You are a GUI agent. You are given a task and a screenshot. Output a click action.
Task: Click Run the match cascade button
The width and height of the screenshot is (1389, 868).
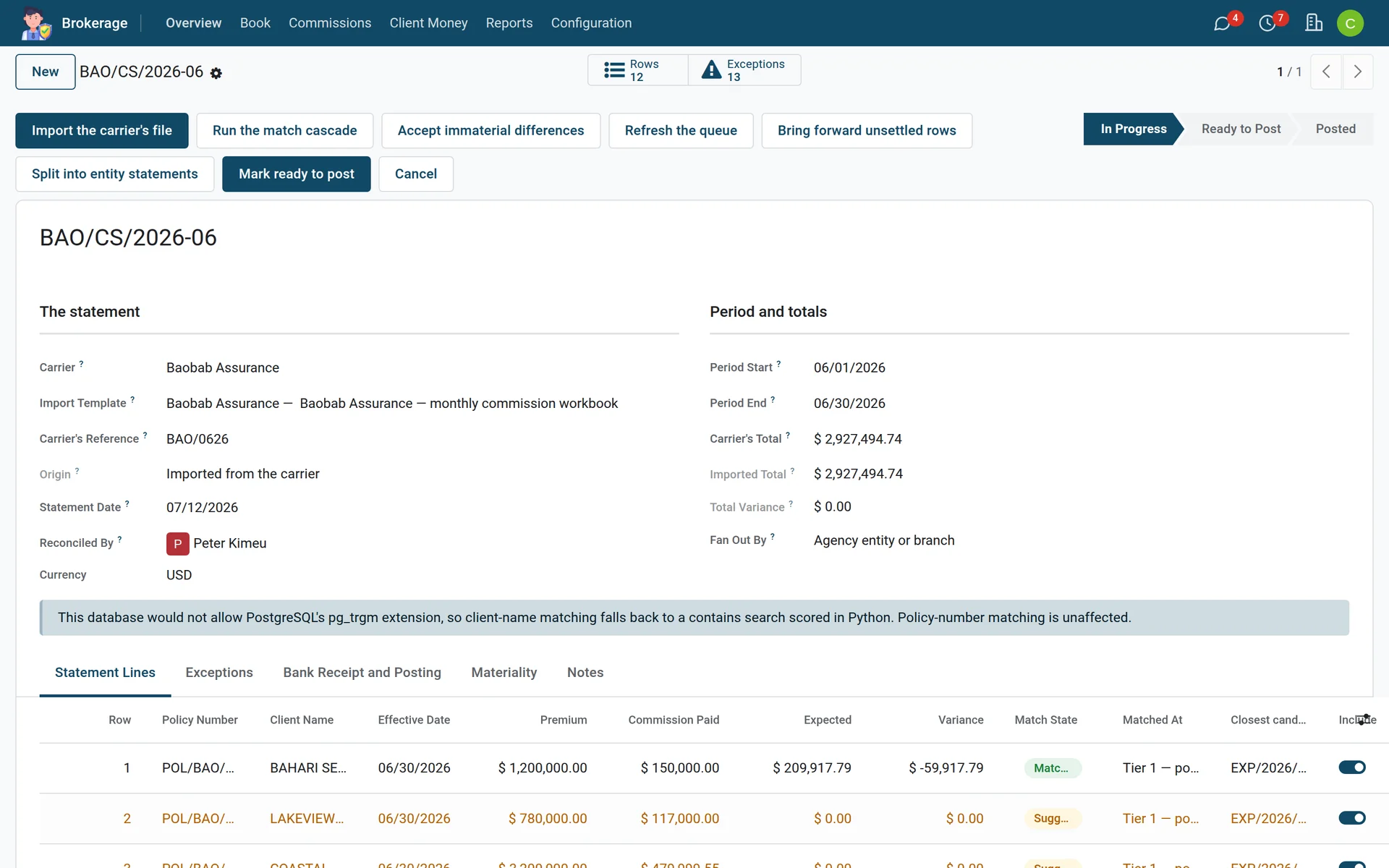[285, 131]
